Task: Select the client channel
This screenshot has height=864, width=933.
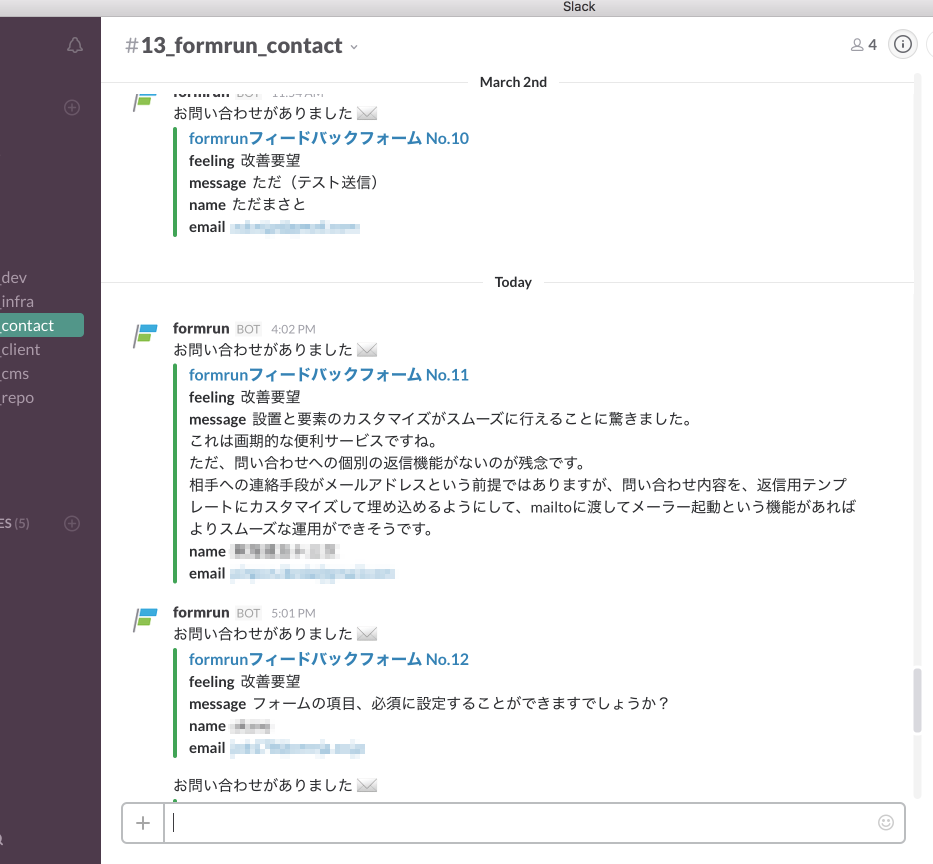Action: coord(22,349)
